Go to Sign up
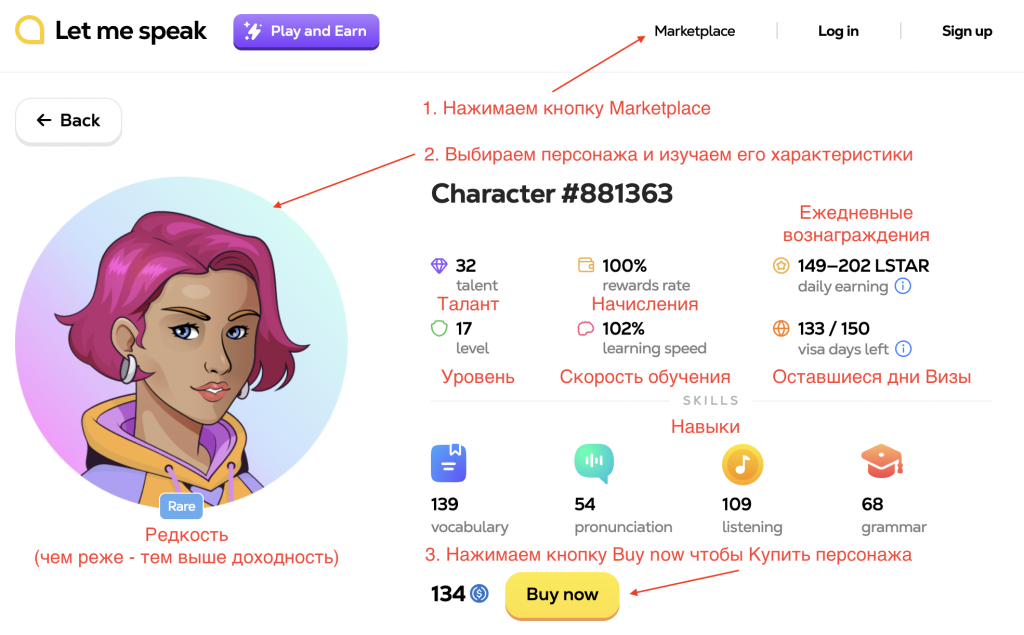This screenshot has height=635, width=1024. [967, 31]
